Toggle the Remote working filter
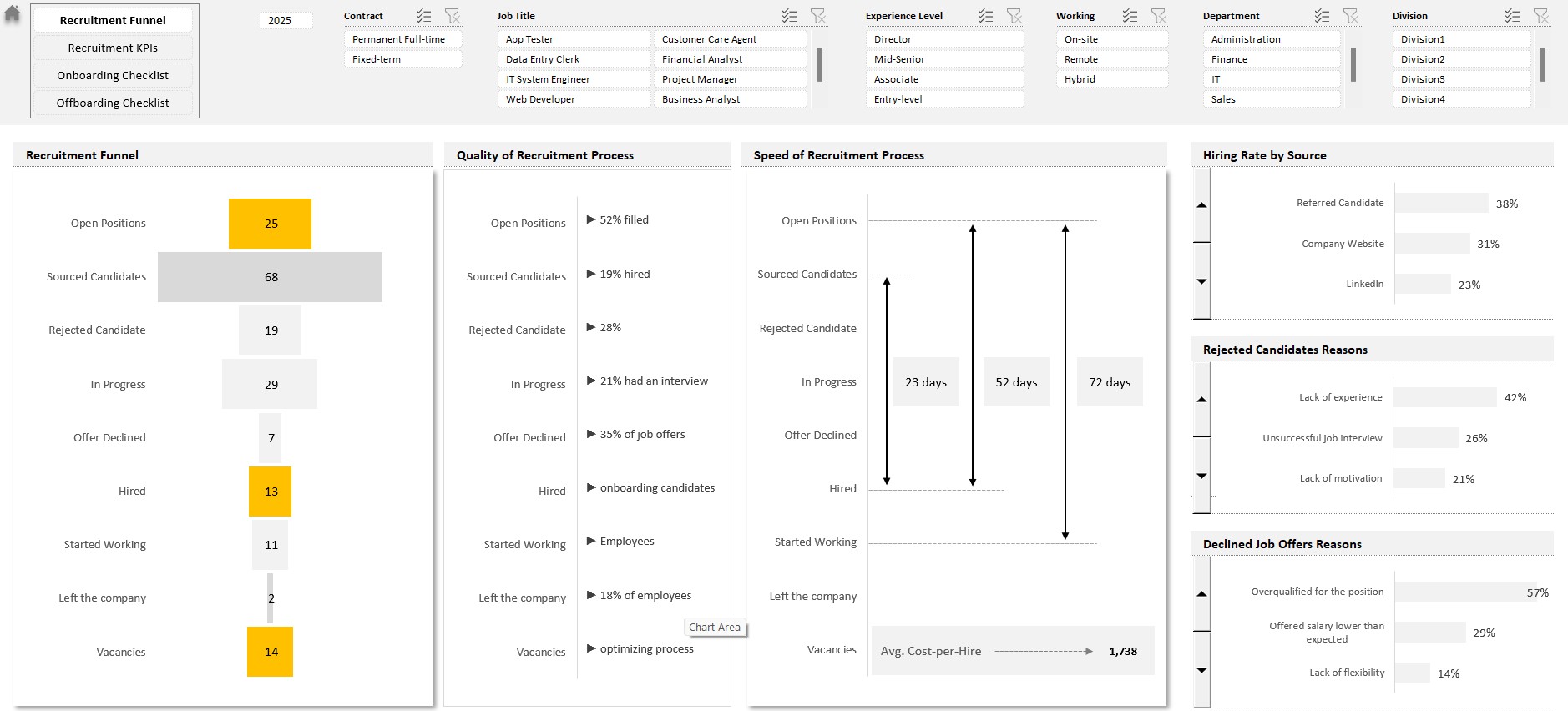Viewport: 1568px width, 711px height. click(x=1111, y=59)
